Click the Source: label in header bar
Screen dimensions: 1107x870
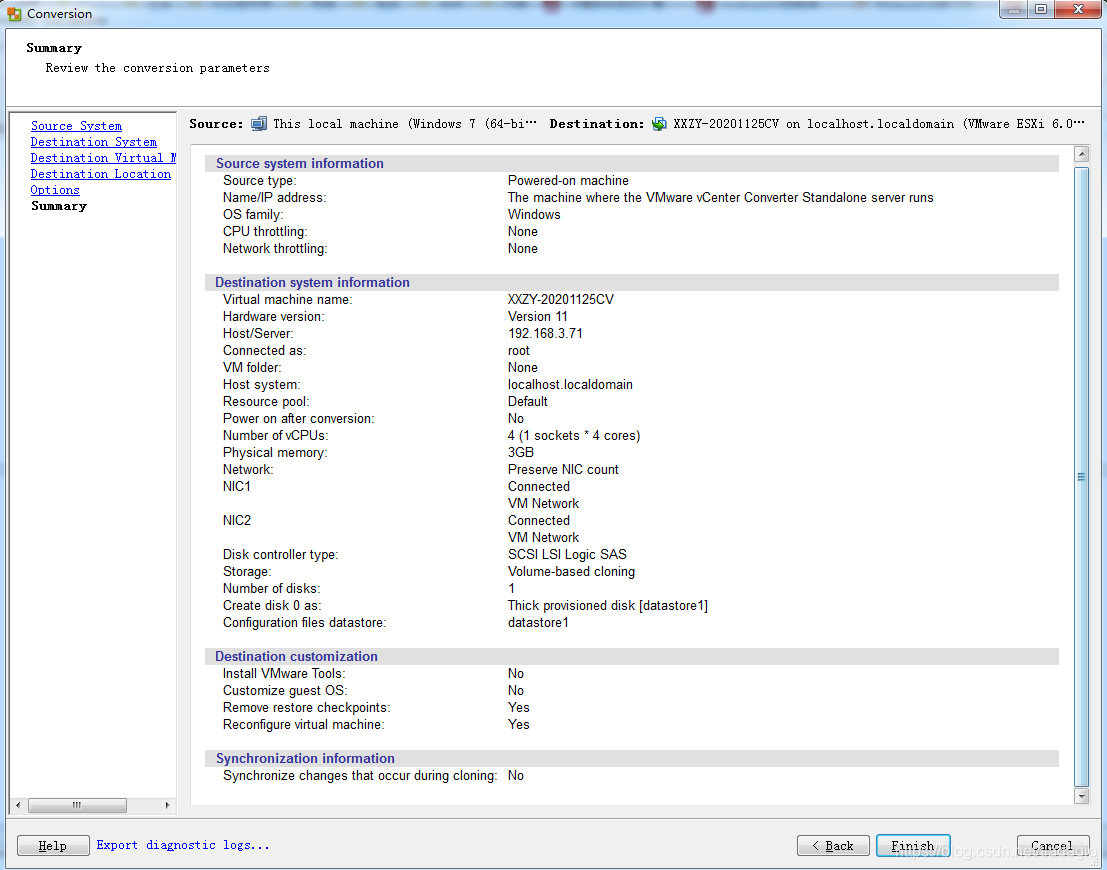click(x=216, y=124)
